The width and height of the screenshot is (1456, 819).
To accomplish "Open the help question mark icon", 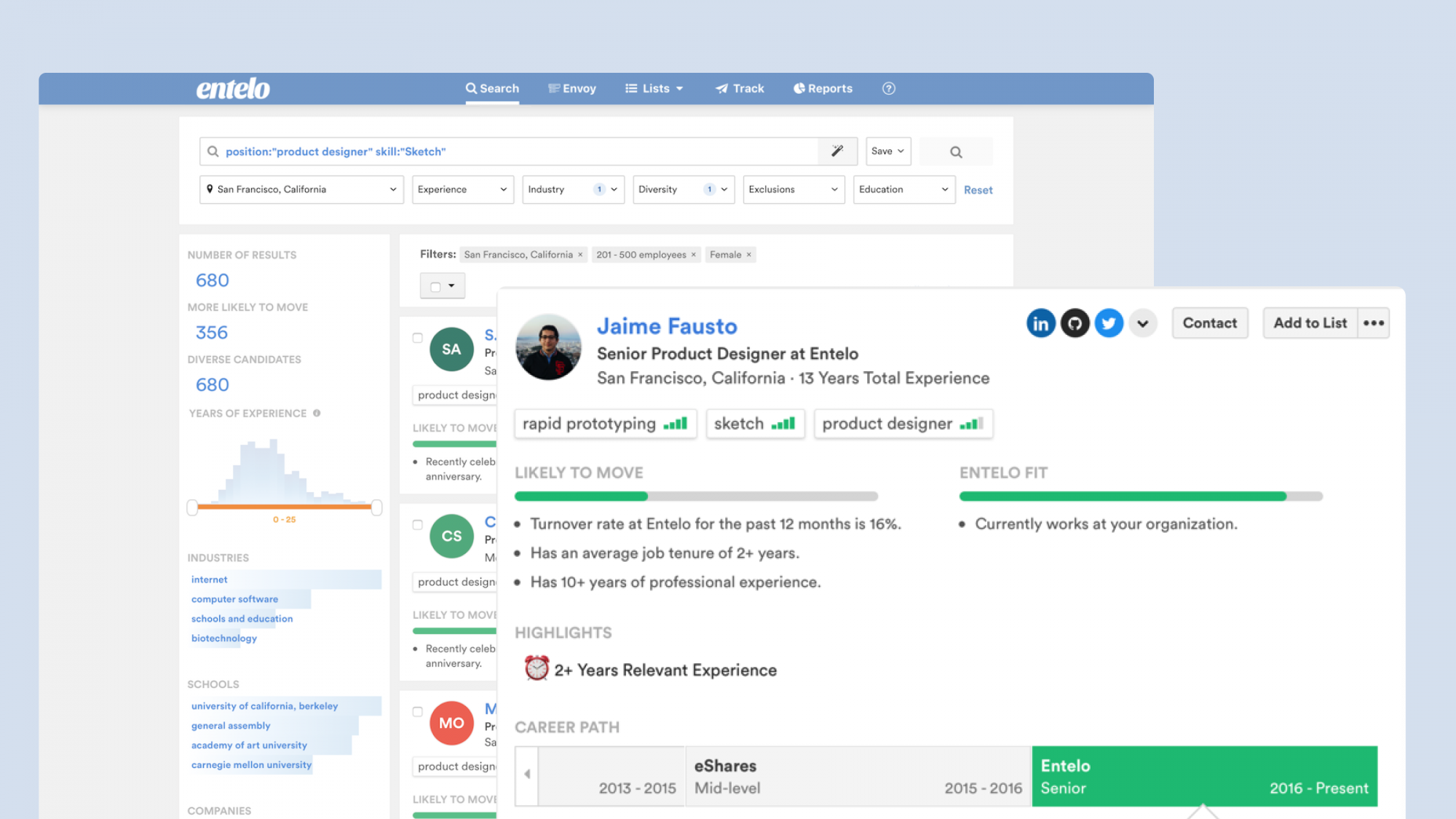I will point(888,88).
